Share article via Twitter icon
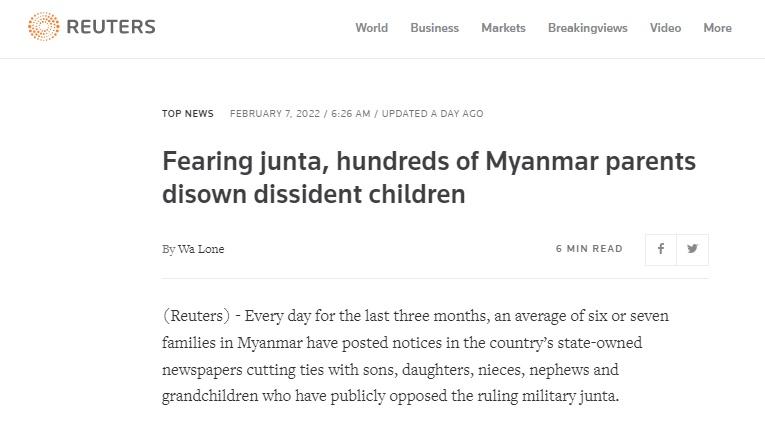 click(x=692, y=249)
